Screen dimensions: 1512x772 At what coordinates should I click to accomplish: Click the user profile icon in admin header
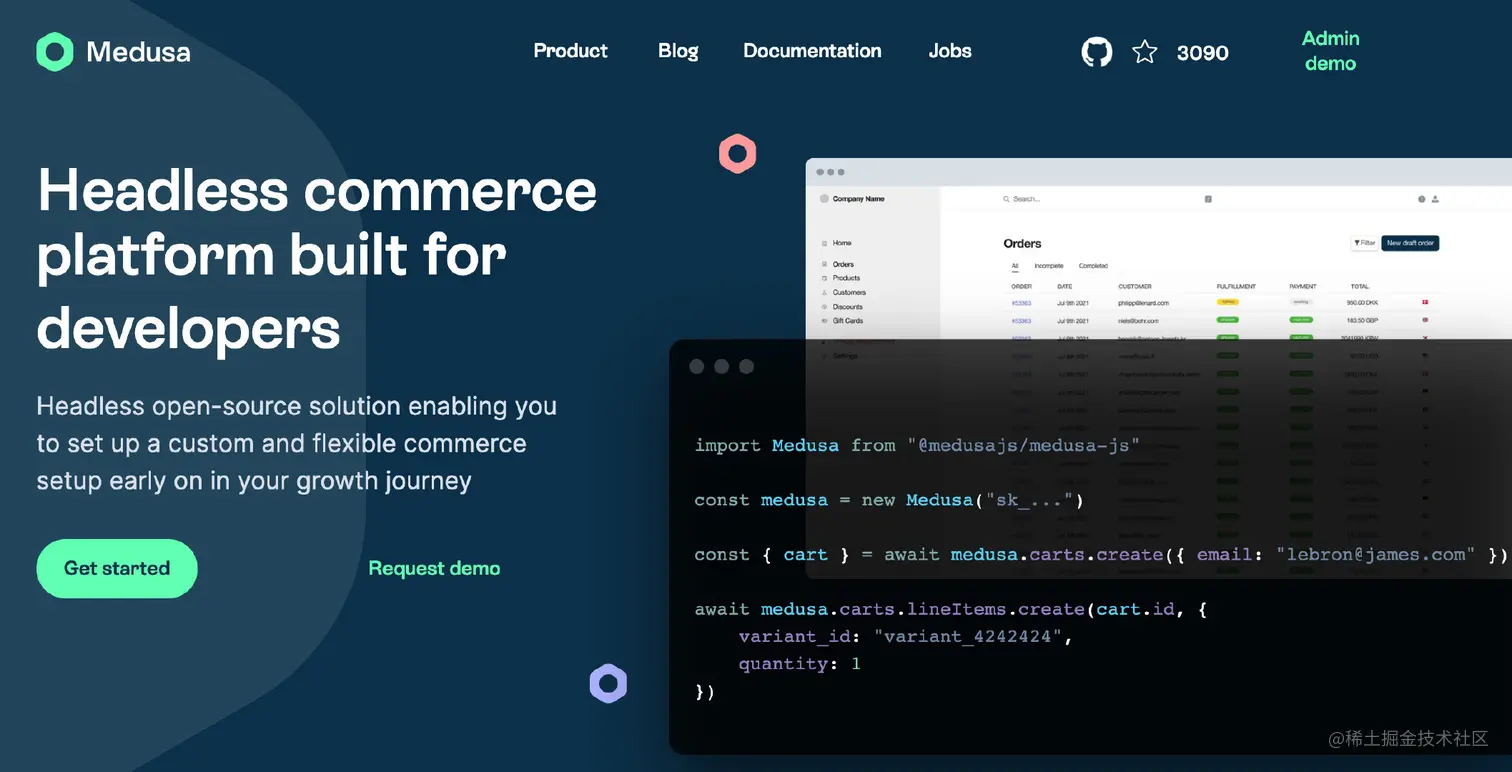click(x=1435, y=199)
